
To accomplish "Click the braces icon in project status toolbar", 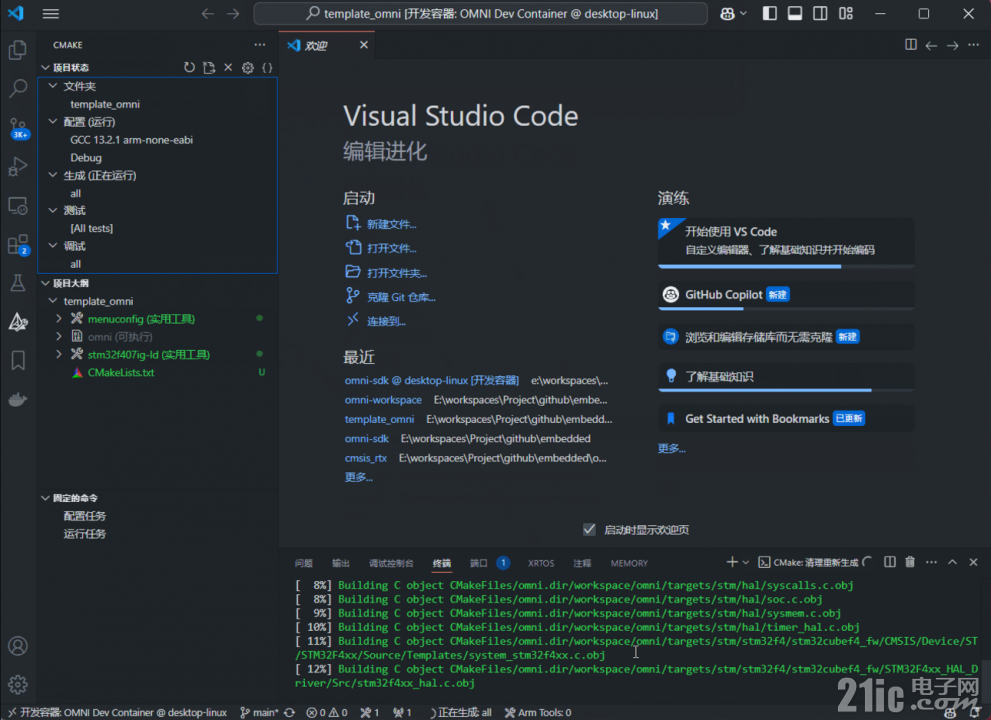I will tap(267, 67).
